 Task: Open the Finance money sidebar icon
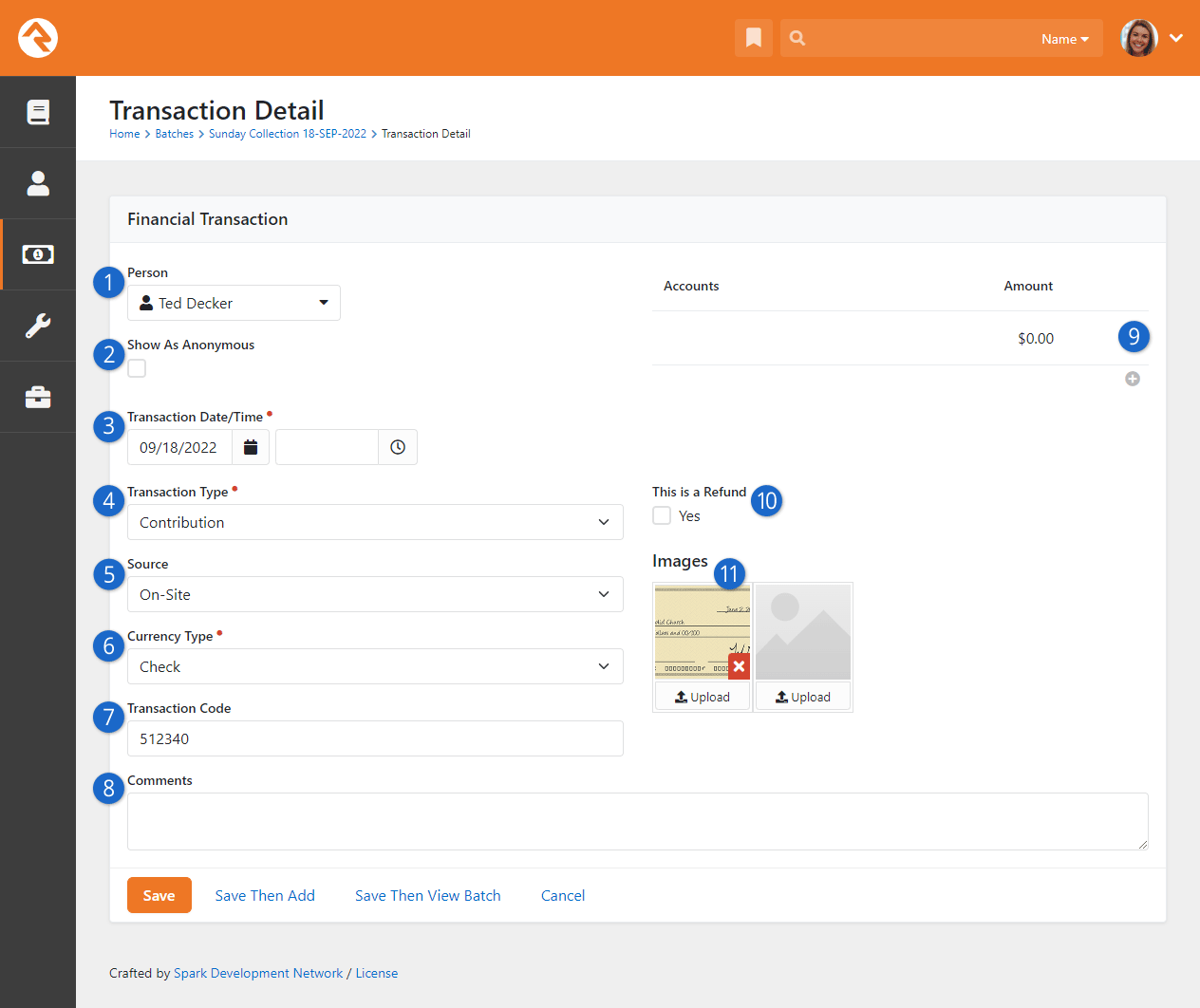pos(38,254)
